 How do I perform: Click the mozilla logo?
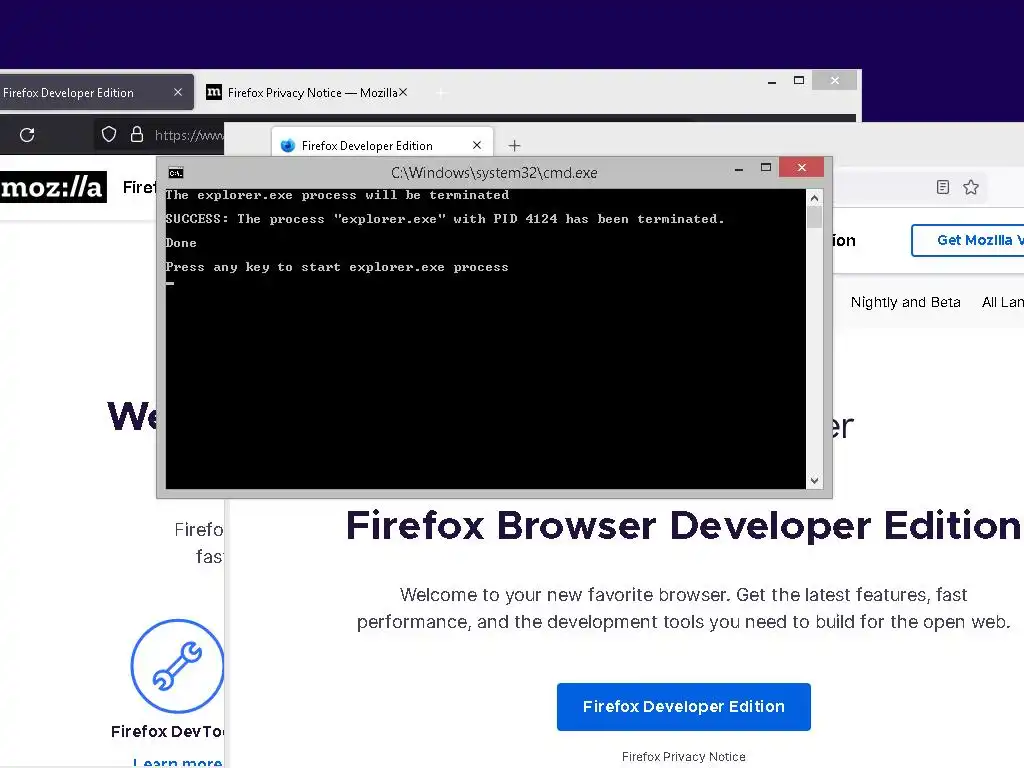tap(53, 187)
